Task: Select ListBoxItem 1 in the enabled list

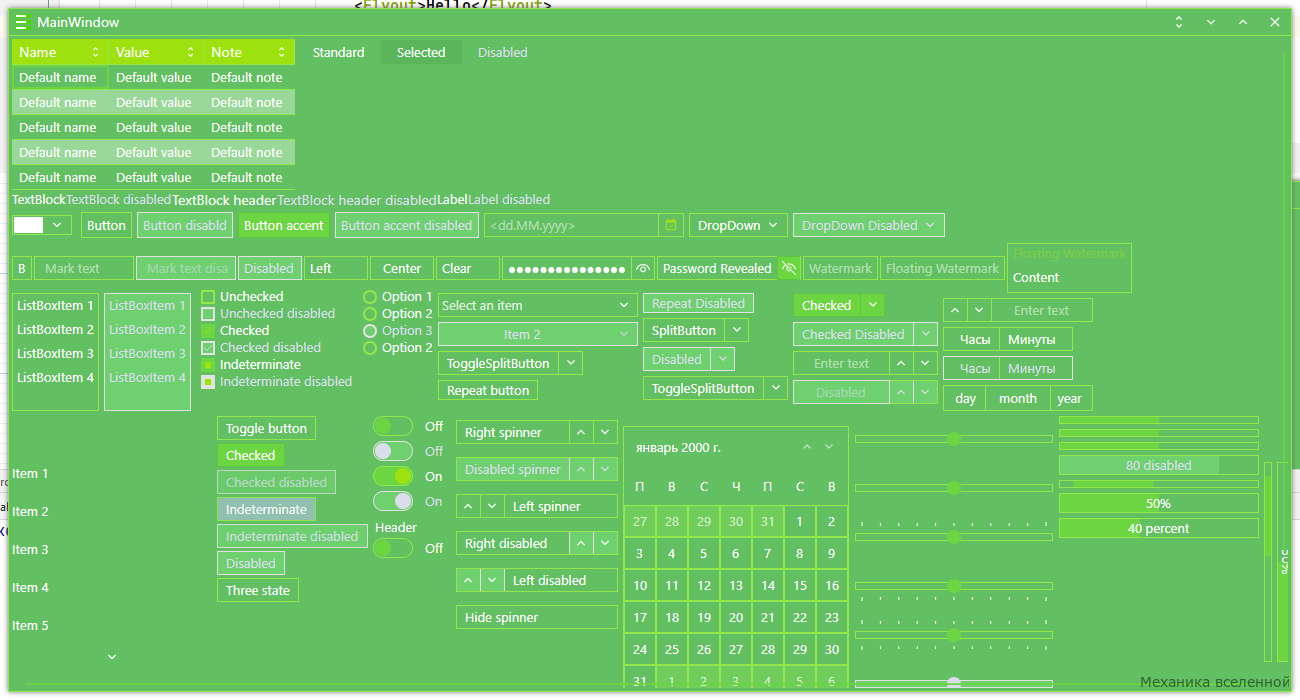Action: point(56,306)
